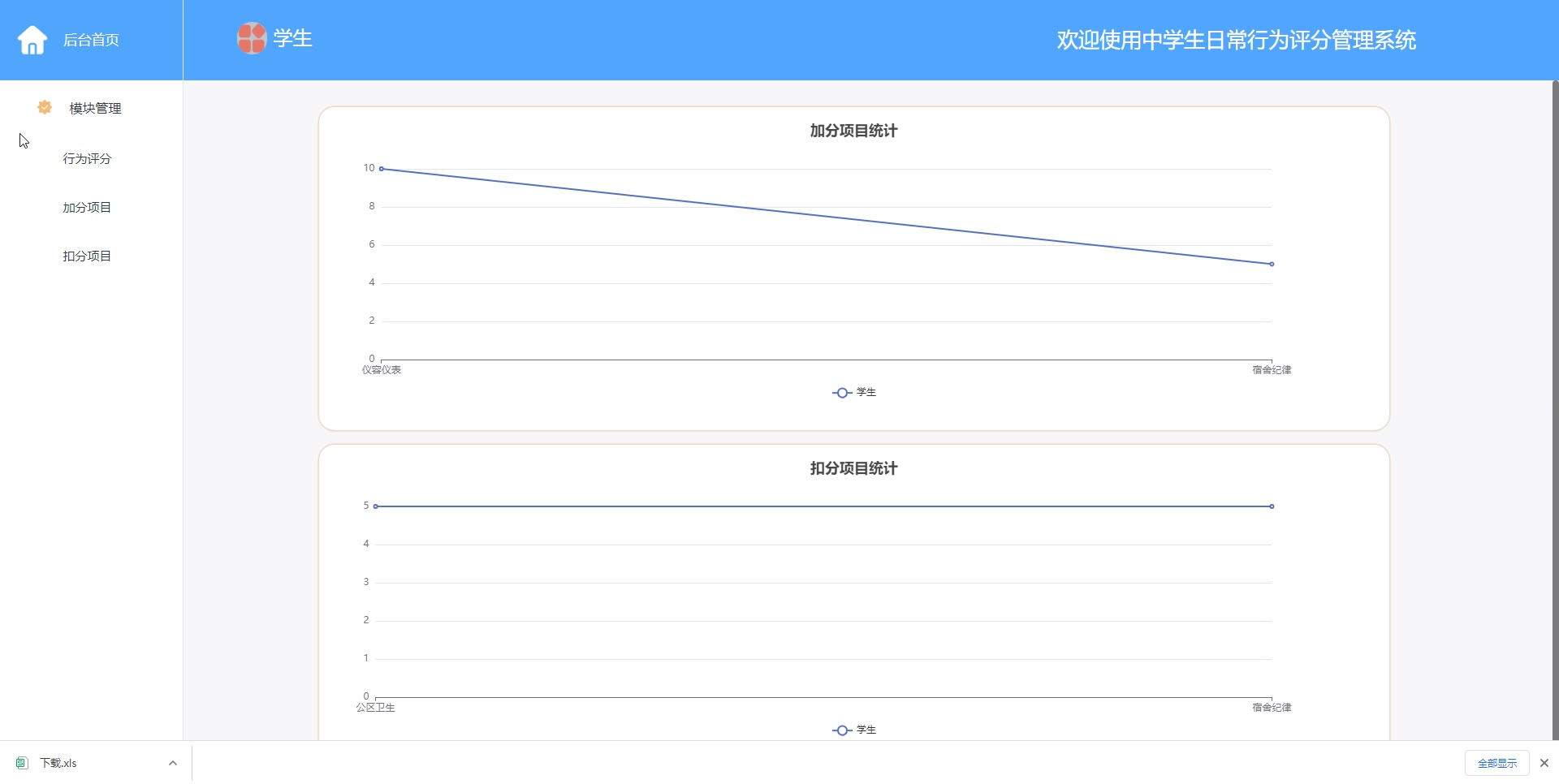
Task: Click the home house icon
Action: (32, 40)
